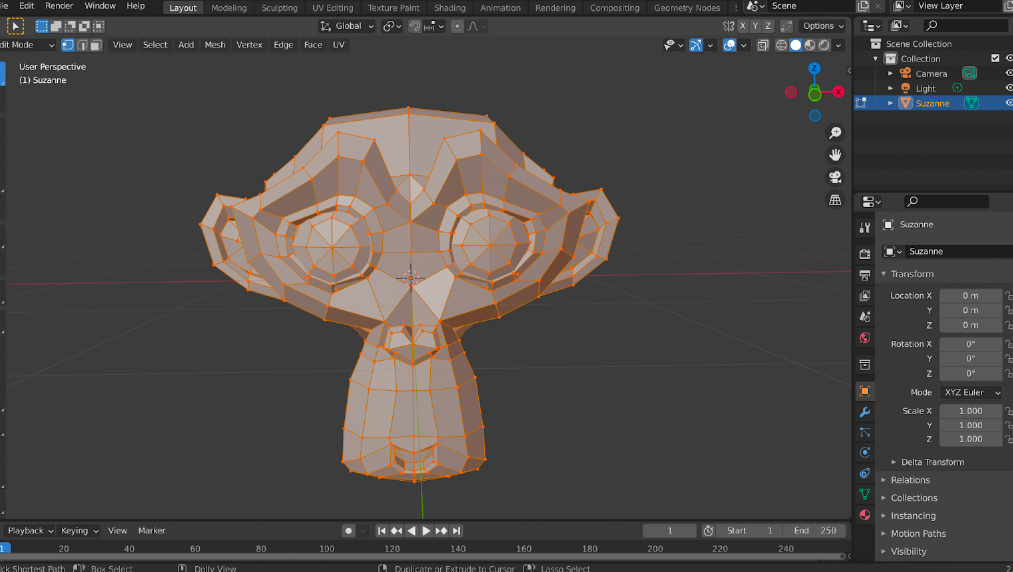Image resolution: width=1013 pixels, height=572 pixels.
Task: Toggle auto keying record button
Action: click(348, 531)
